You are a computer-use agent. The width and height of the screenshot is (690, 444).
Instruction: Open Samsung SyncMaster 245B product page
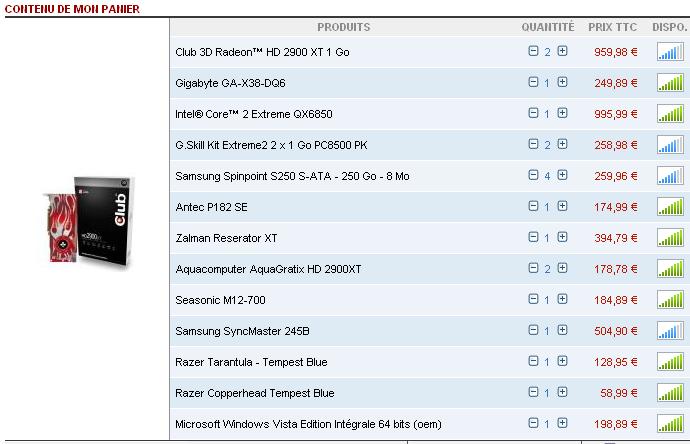[x=242, y=331]
